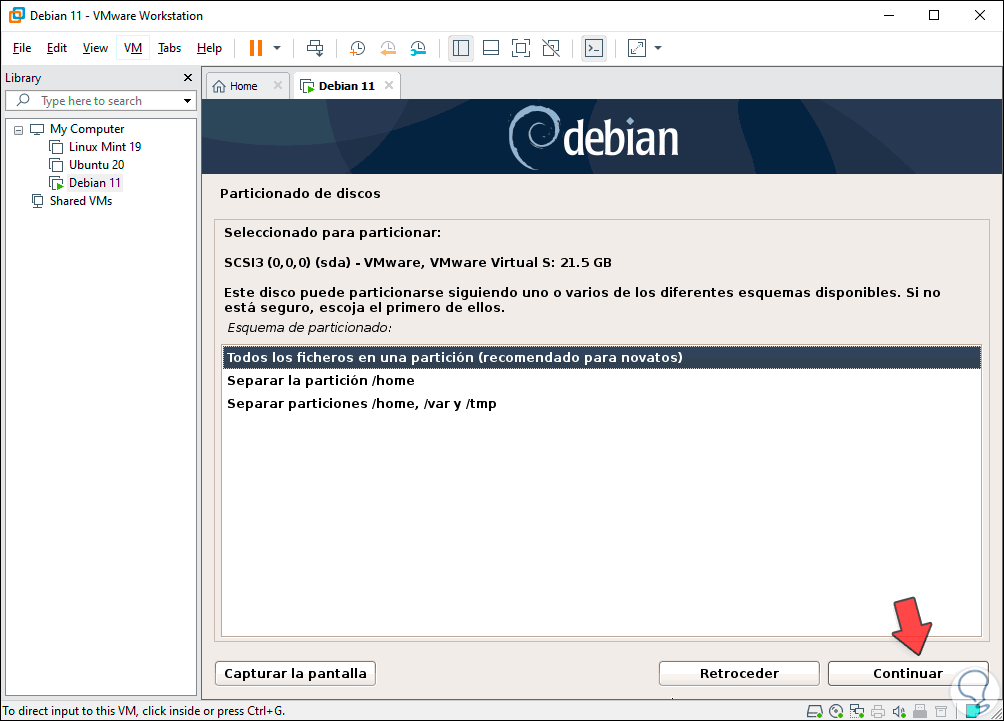Click the Continuar button
The image size is (1004, 721).
pyautogui.click(x=908, y=673)
